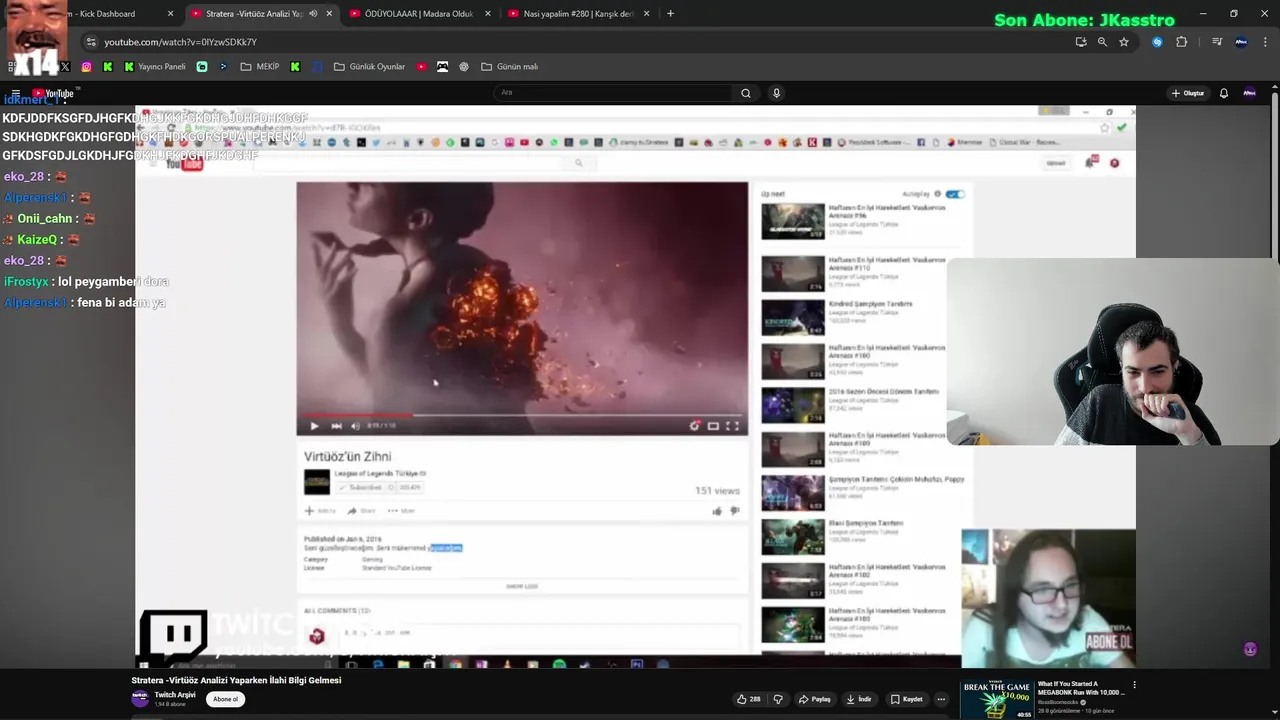Toggle theater mode on inner player

pyautogui.click(x=713, y=426)
